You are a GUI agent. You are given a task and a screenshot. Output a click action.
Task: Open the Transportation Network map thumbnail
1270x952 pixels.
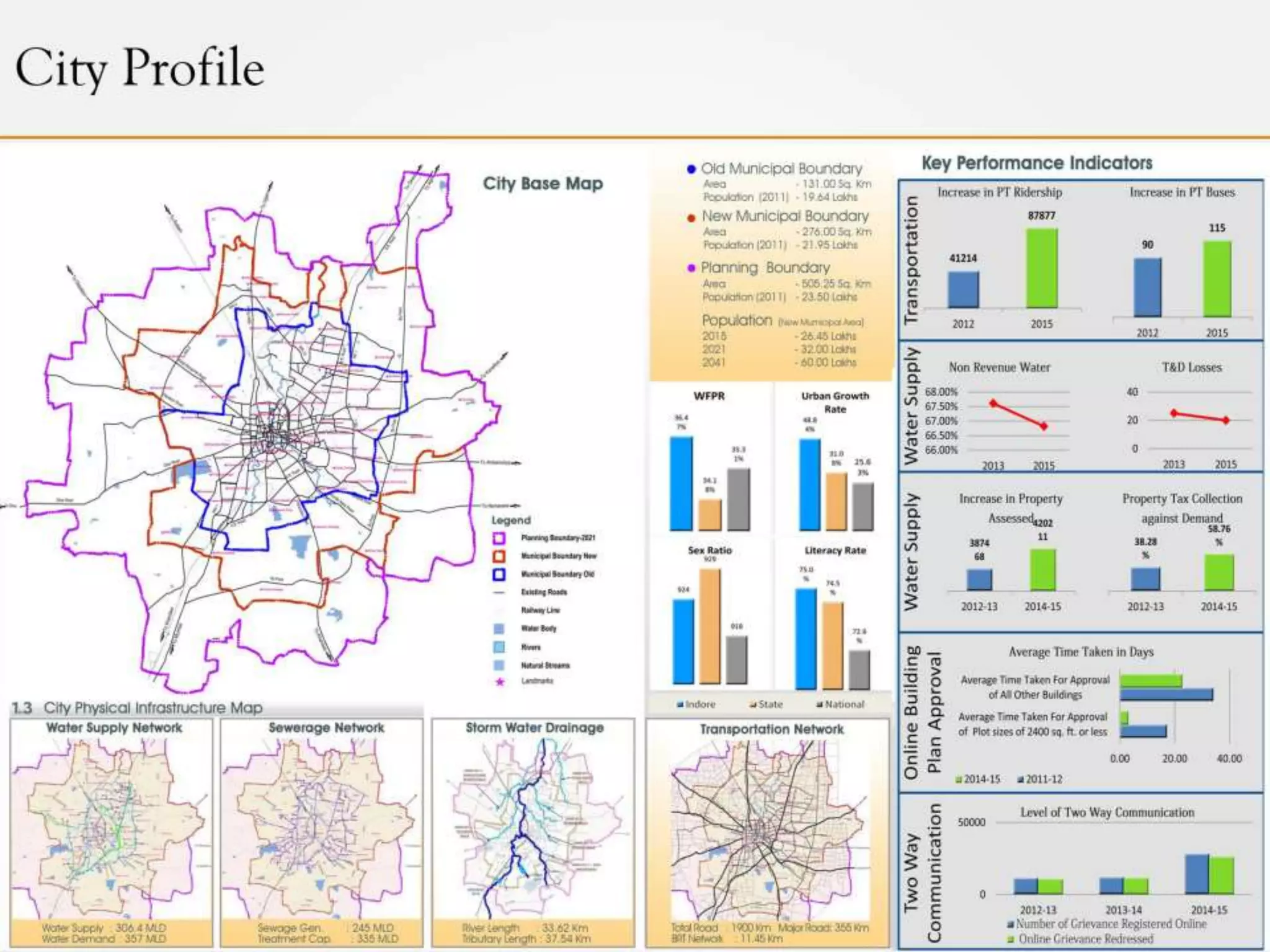[x=768, y=832]
